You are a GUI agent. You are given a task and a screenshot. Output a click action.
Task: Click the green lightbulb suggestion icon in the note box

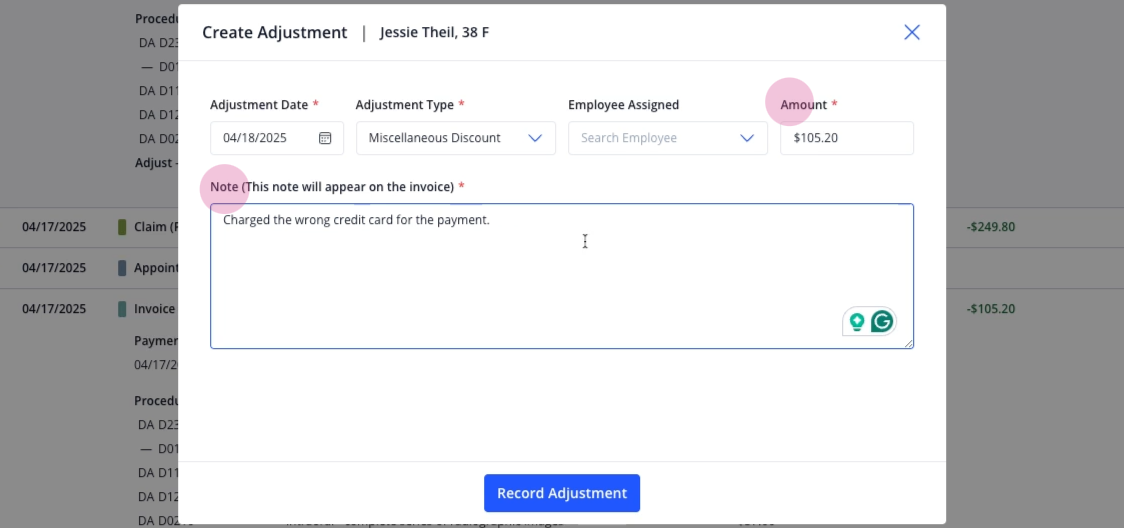857,322
